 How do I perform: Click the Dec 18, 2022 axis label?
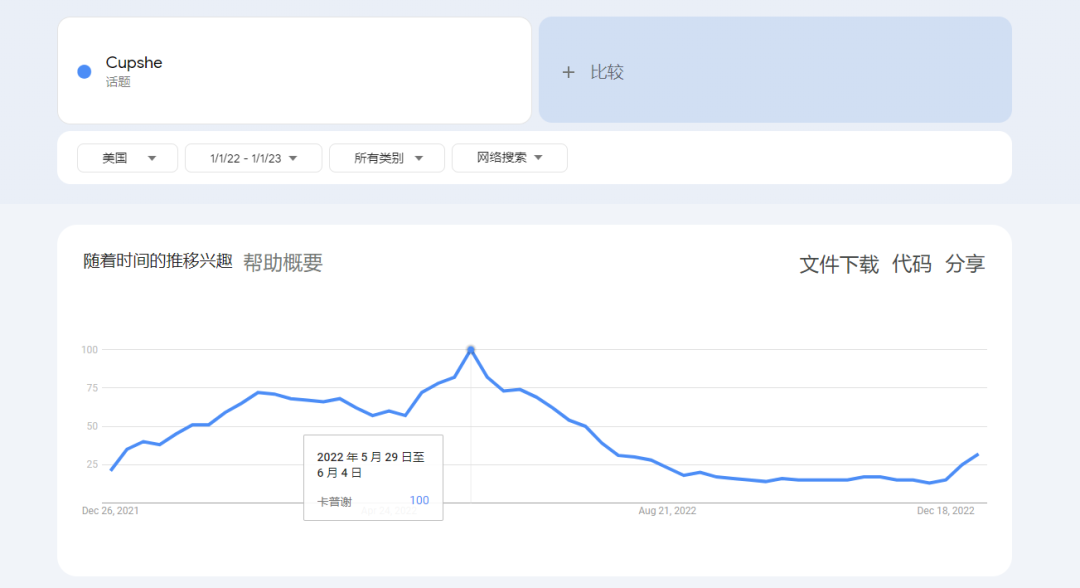[x=945, y=511]
